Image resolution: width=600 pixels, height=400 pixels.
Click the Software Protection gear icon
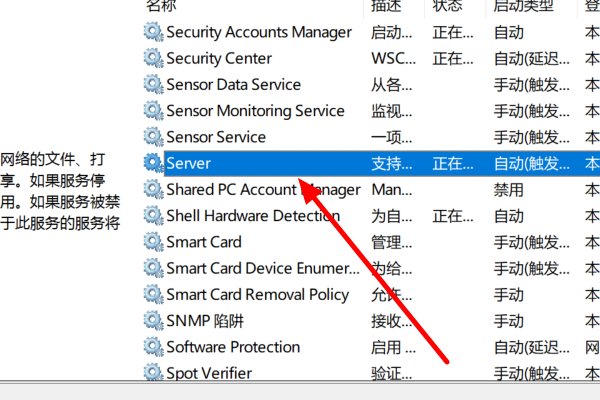(153, 347)
